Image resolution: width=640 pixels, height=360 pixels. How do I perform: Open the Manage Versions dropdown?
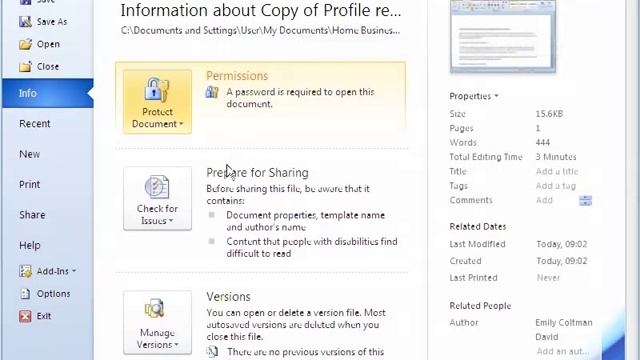157,322
